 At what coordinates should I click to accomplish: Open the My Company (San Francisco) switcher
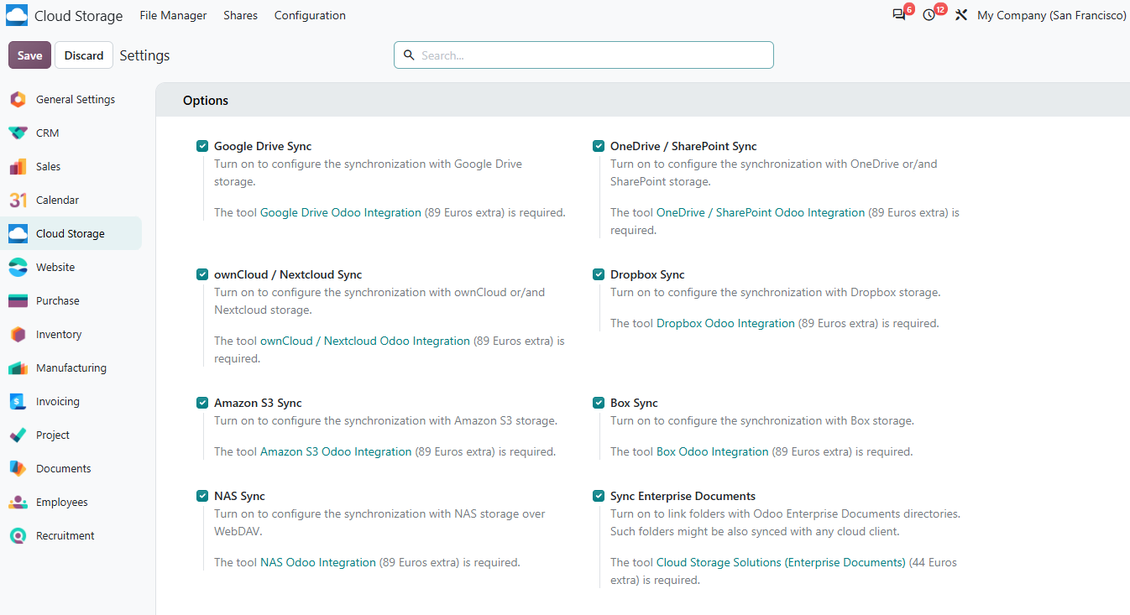[x=1051, y=15]
